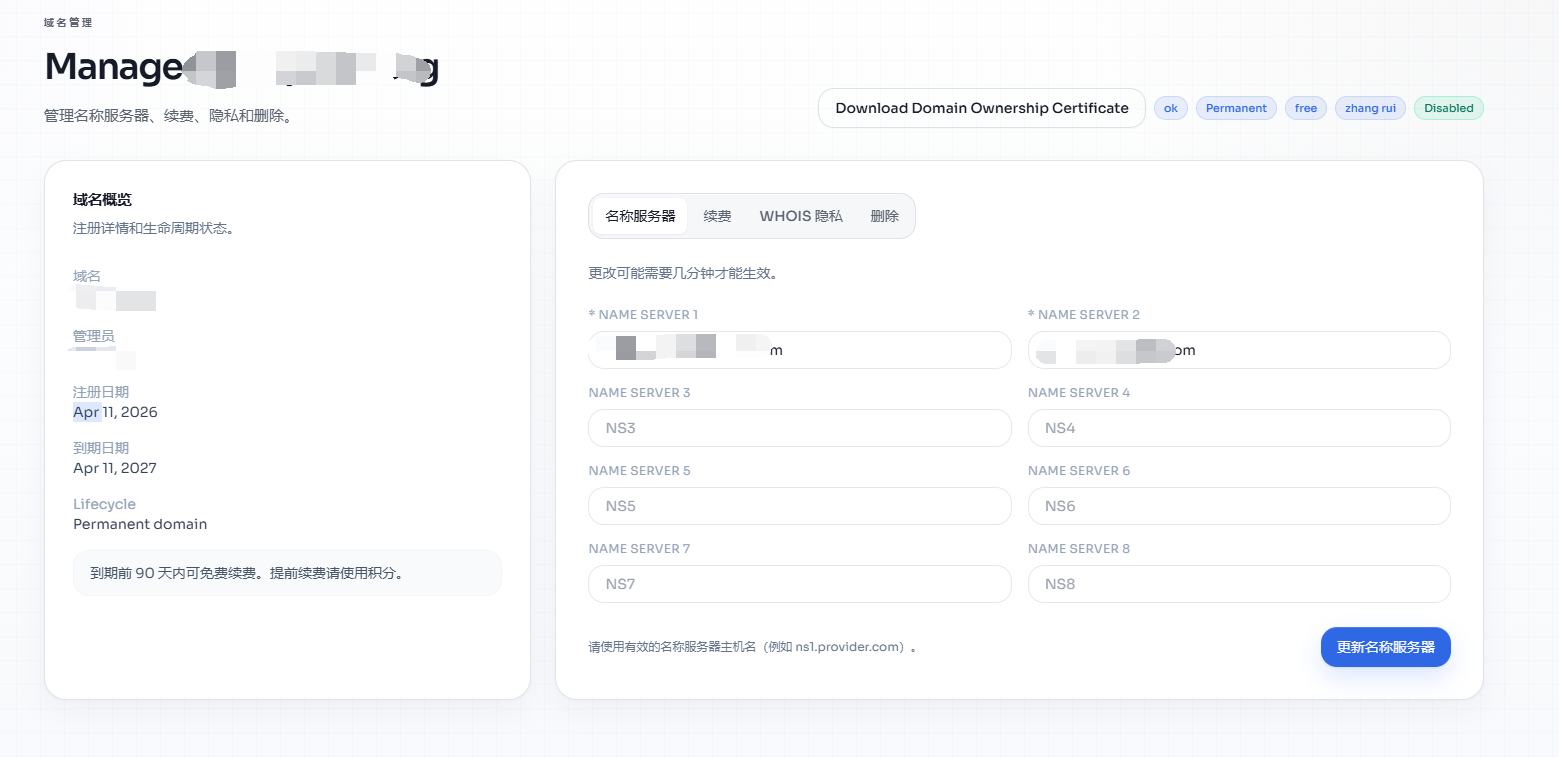
Task: Click the "ok" status badge
Action: 1171,108
